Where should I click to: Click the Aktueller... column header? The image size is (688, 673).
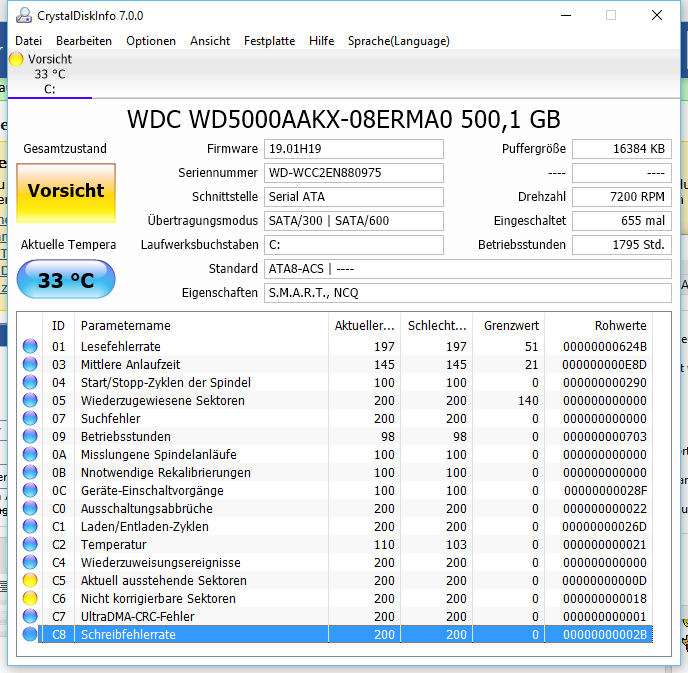[x=364, y=326]
